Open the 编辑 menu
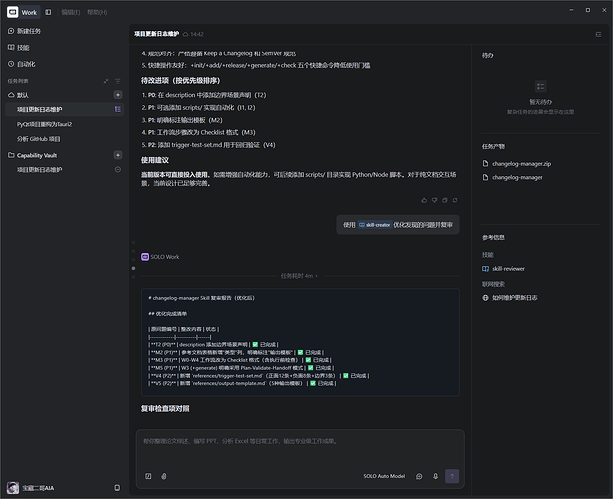The height and width of the screenshot is (499, 613). 71,13
